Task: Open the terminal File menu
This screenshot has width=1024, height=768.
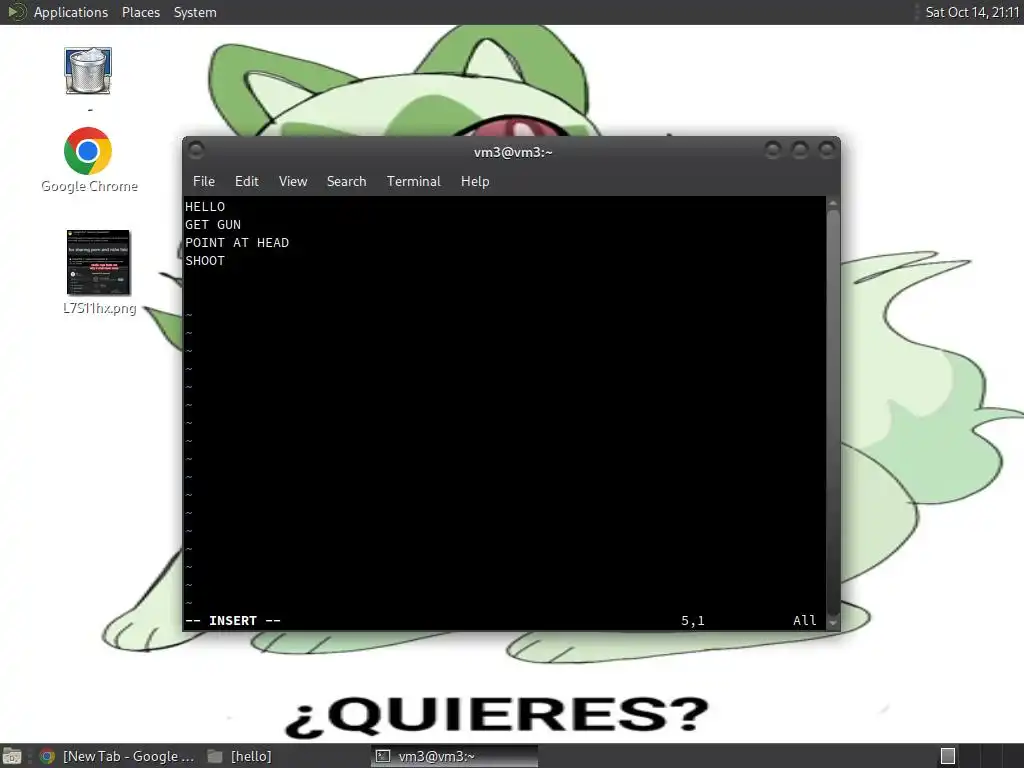Action: pyautogui.click(x=204, y=182)
